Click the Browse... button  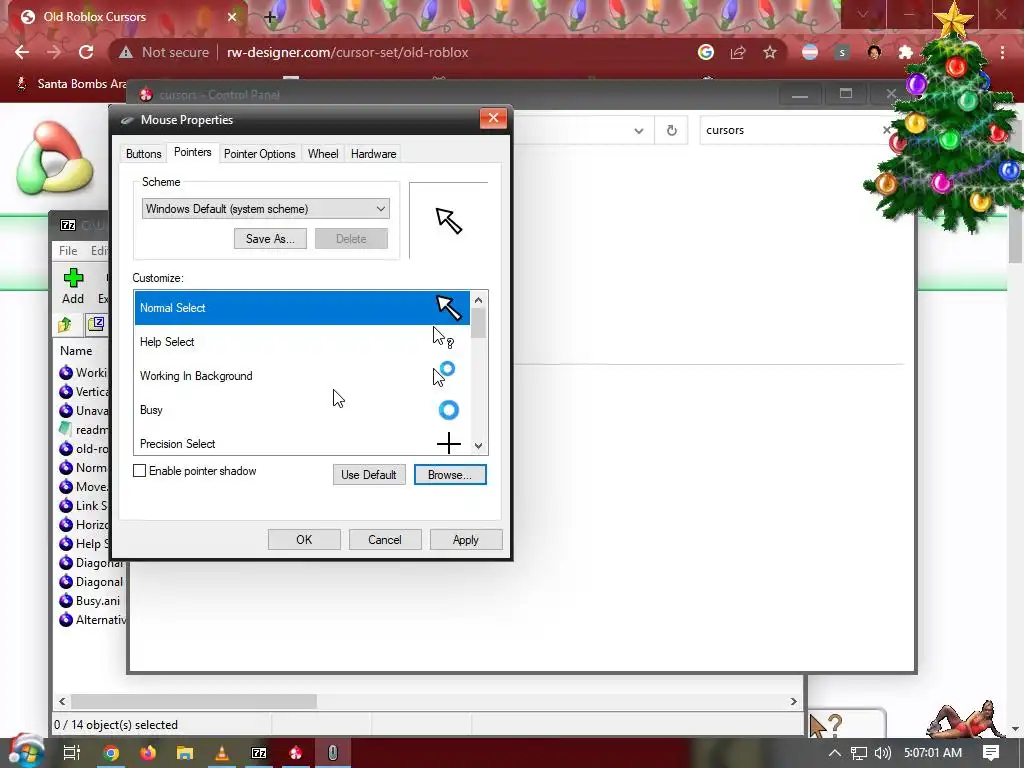(x=450, y=475)
